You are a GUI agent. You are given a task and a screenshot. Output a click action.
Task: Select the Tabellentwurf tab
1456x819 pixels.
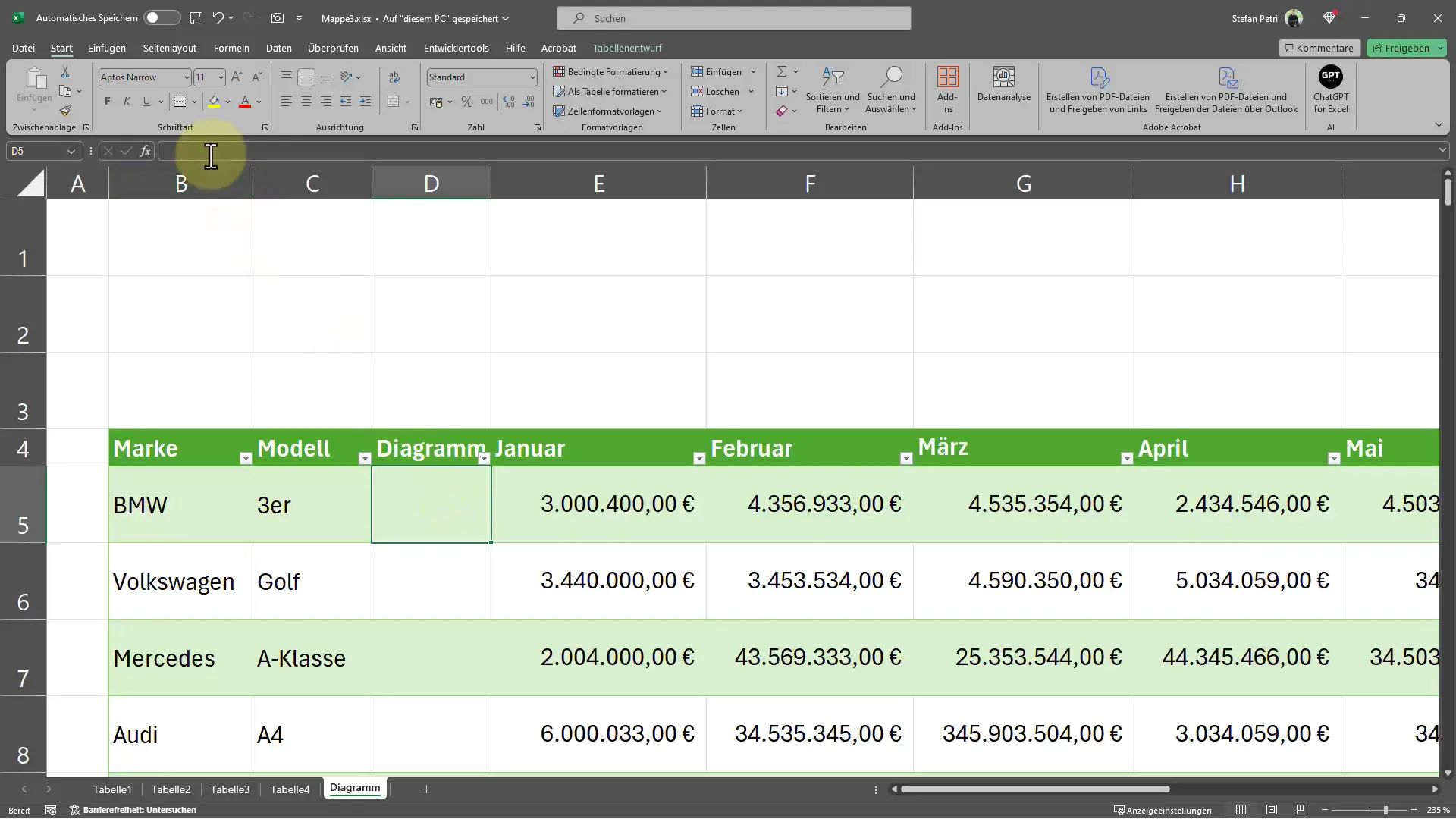click(x=627, y=47)
